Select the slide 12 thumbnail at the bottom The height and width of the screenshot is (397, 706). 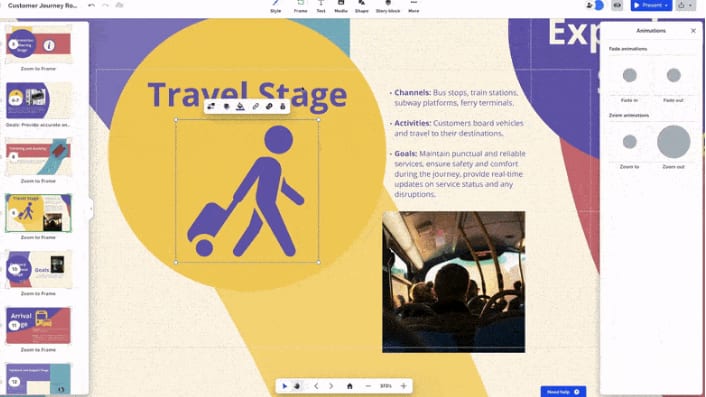(x=38, y=379)
